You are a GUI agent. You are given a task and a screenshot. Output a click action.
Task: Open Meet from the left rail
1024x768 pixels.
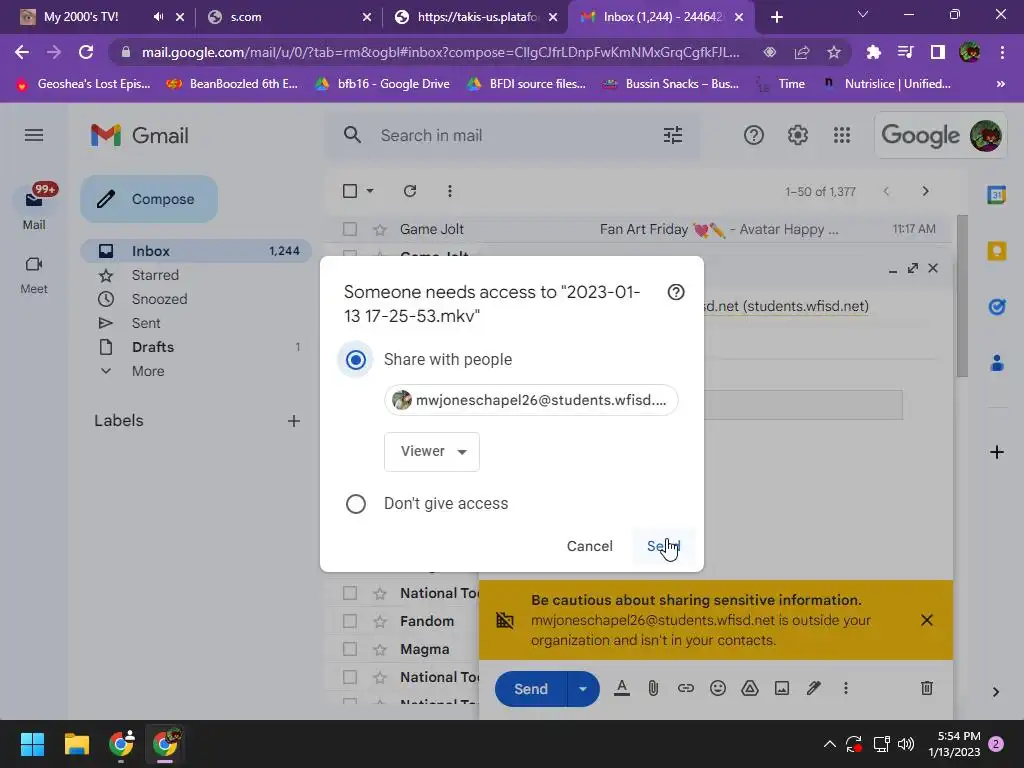pyautogui.click(x=34, y=275)
